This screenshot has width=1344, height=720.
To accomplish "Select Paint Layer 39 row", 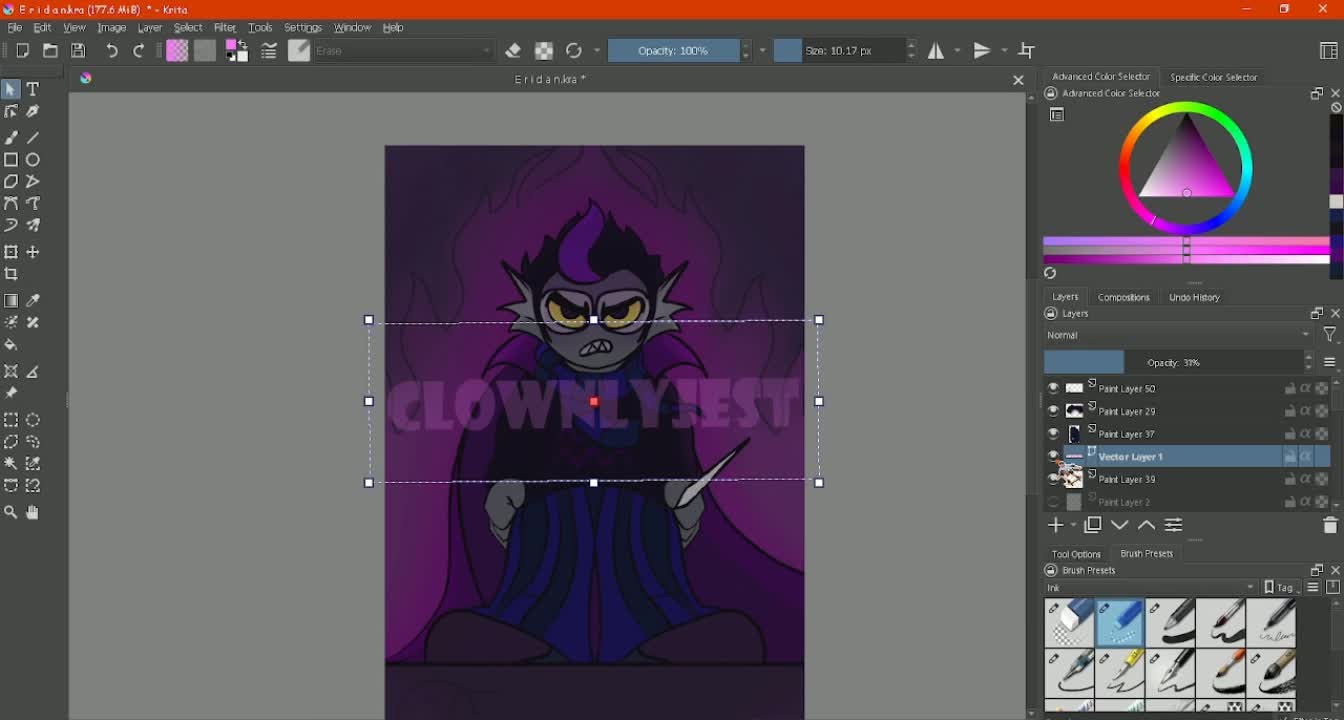I will 1187,479.
